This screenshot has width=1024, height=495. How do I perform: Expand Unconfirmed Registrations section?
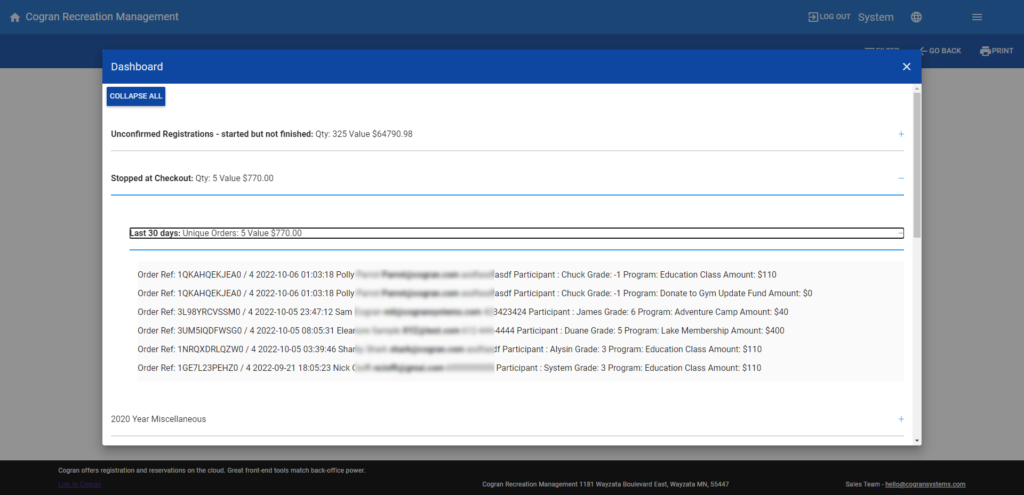click(x=900, y=134)
